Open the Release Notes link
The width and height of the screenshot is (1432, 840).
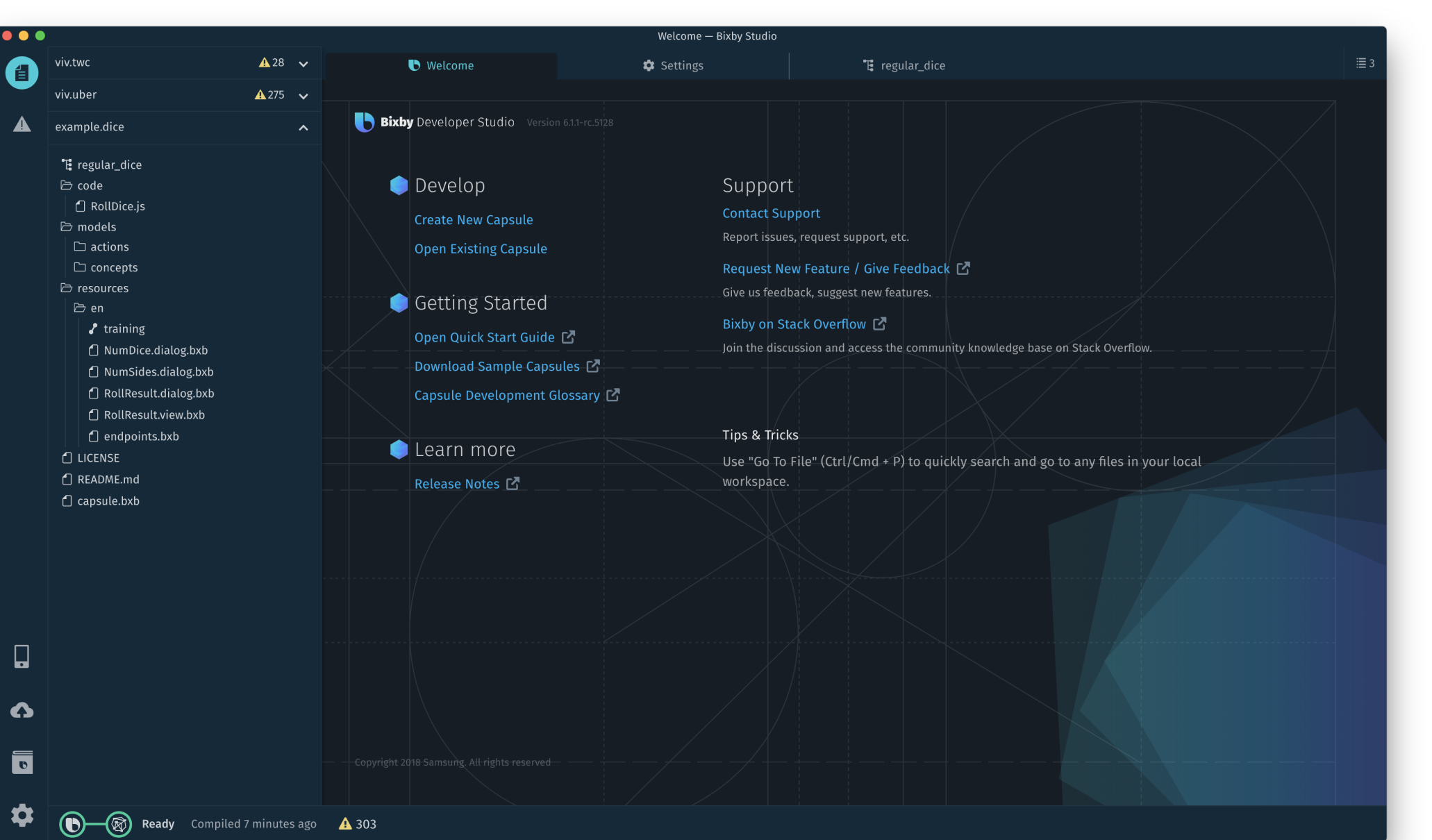[457, 484]
